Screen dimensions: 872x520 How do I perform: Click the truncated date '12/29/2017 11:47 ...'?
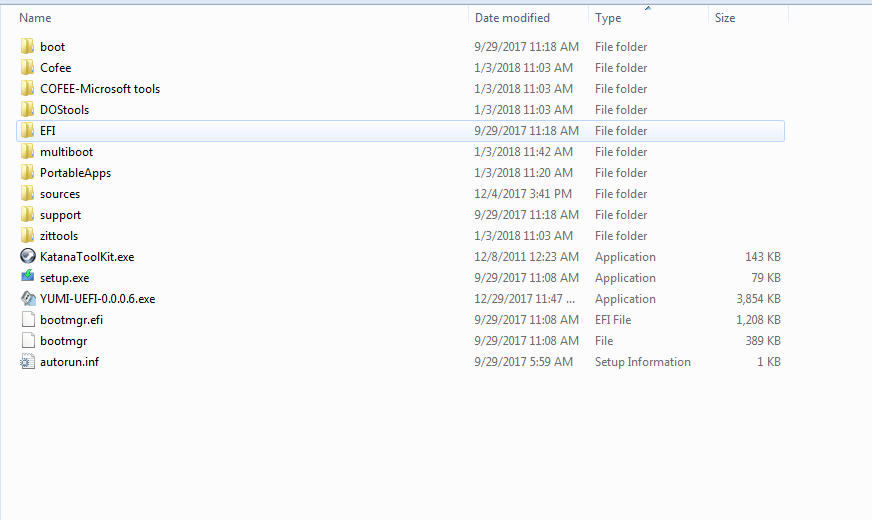coord(524,299)
